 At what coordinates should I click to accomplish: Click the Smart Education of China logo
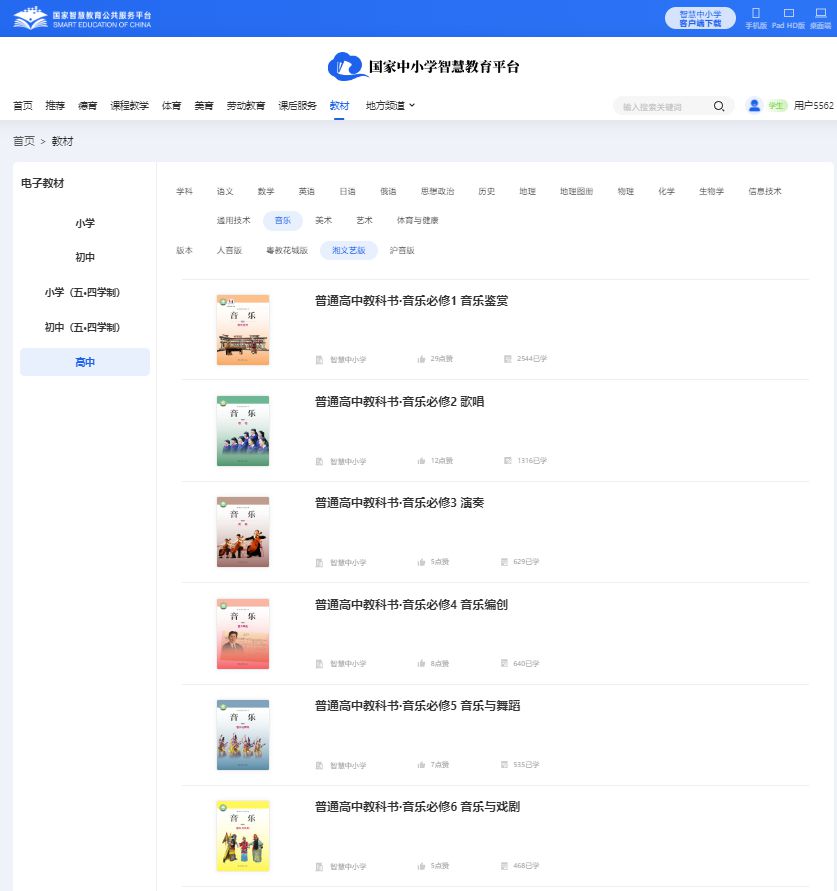point(83,18)
